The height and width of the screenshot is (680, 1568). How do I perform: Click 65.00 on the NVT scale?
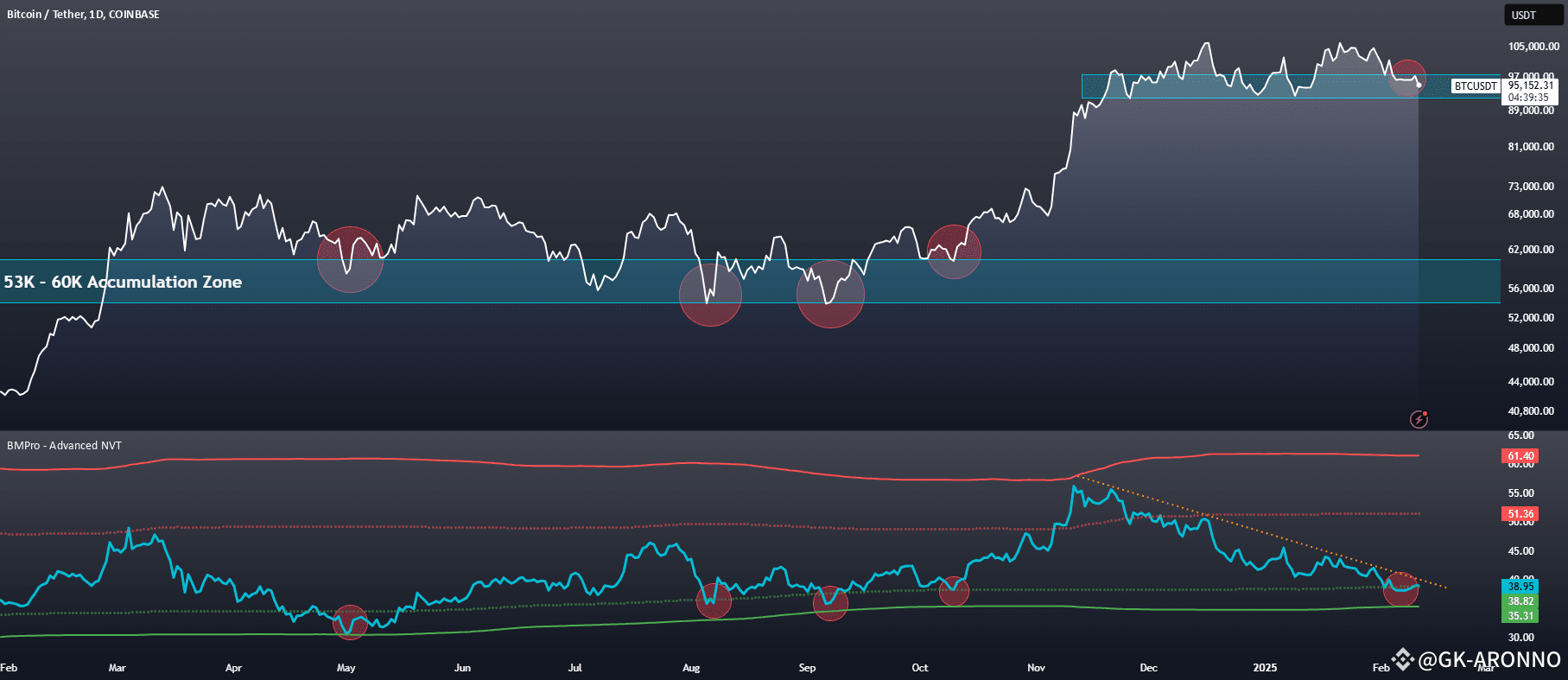tap(1520, 435)
